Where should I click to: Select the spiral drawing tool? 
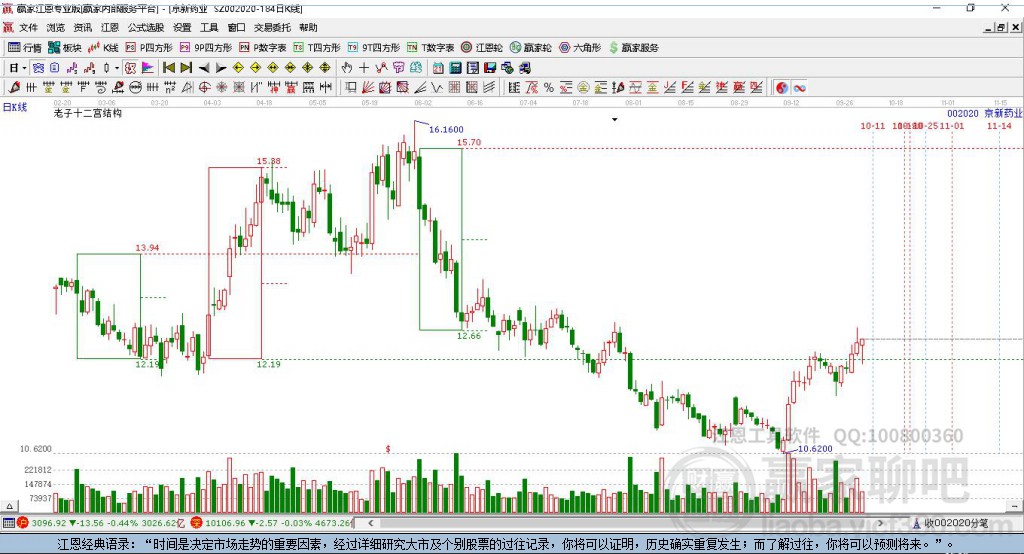click(101, 88)
